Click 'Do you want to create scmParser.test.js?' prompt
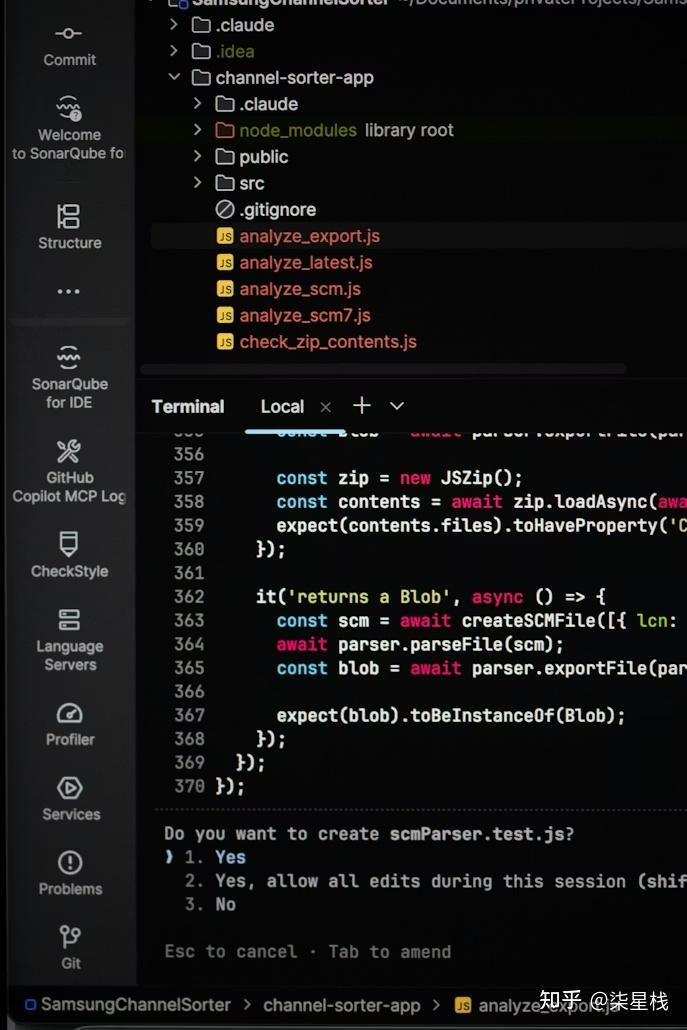 tap(368, 834)
